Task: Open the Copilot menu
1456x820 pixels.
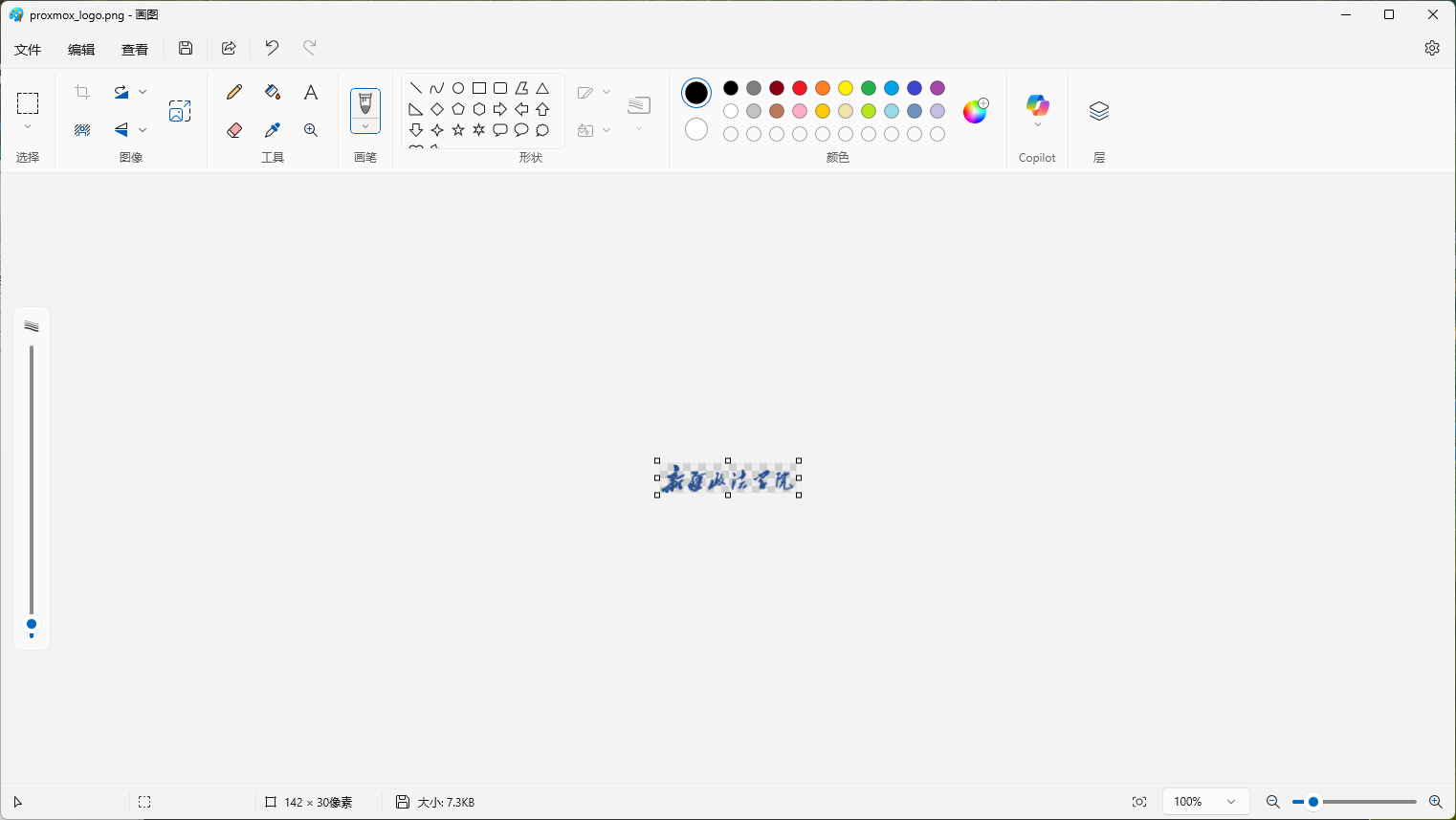Action: point(1037,111)
